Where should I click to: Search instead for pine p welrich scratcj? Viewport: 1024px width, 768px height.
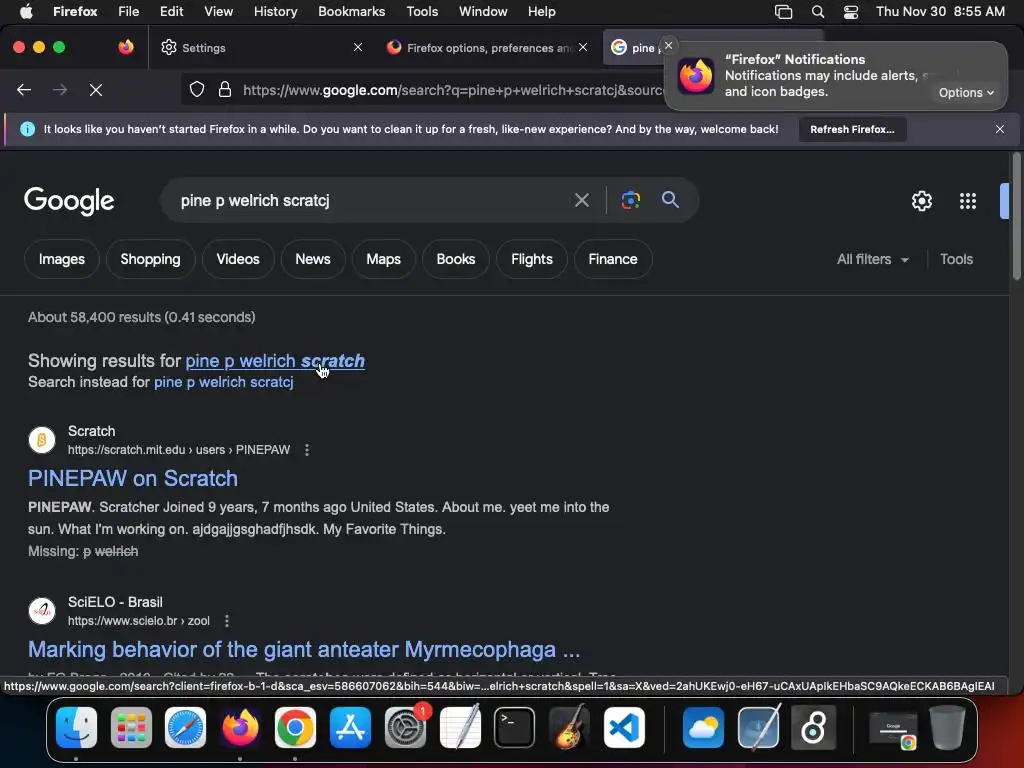[x=223, y=382]
